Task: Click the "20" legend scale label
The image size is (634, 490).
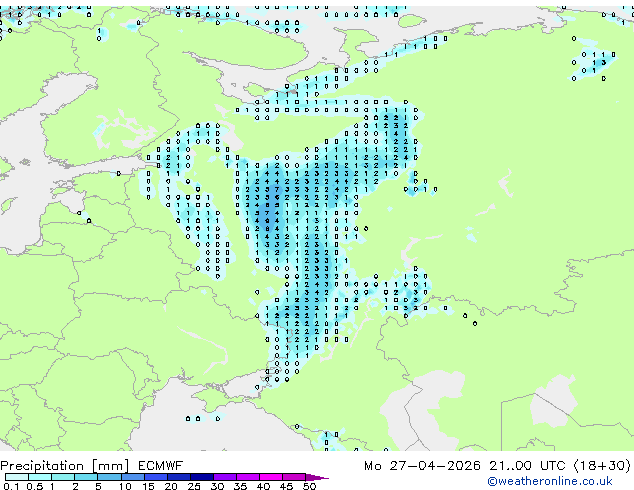Action: pyautogui.click(x=171, y=486)
